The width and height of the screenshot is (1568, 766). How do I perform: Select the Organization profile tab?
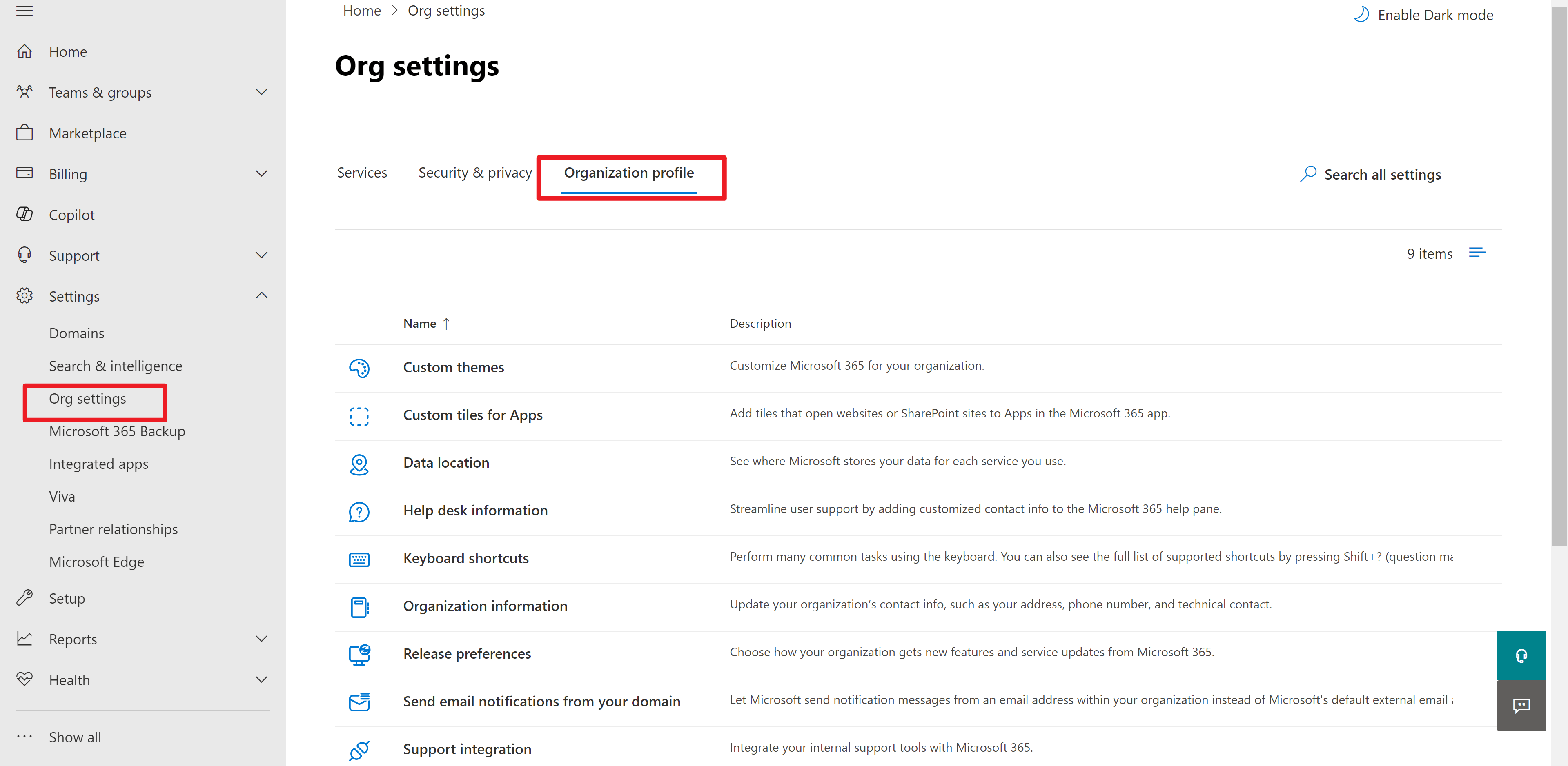pos(629,173)
